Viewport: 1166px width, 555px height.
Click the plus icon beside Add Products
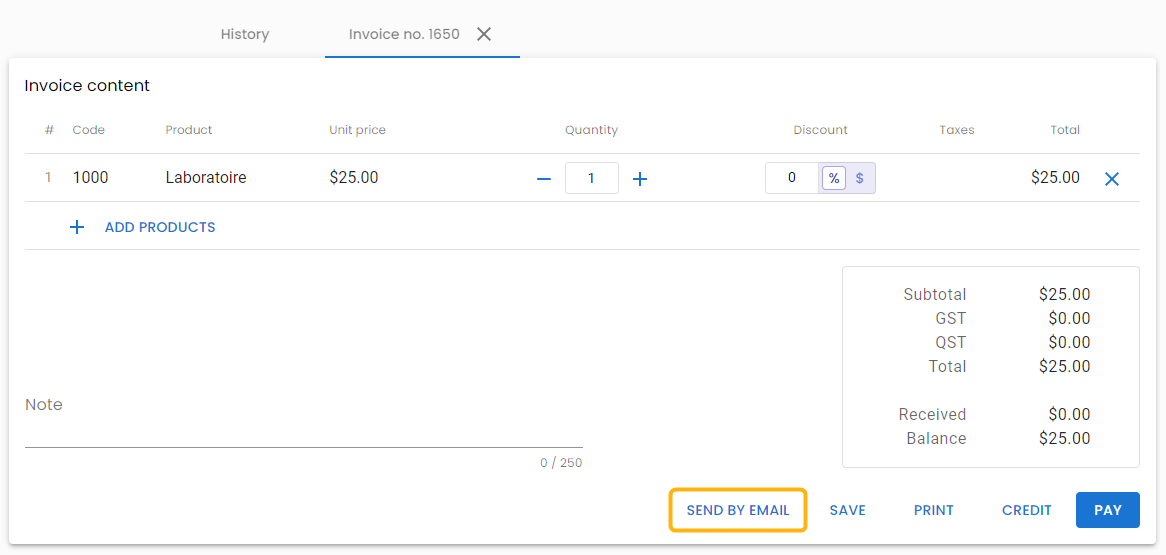[77, 228]
